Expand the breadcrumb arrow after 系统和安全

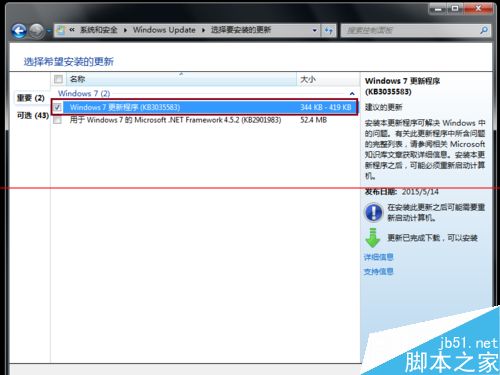(x=125, y=30)
